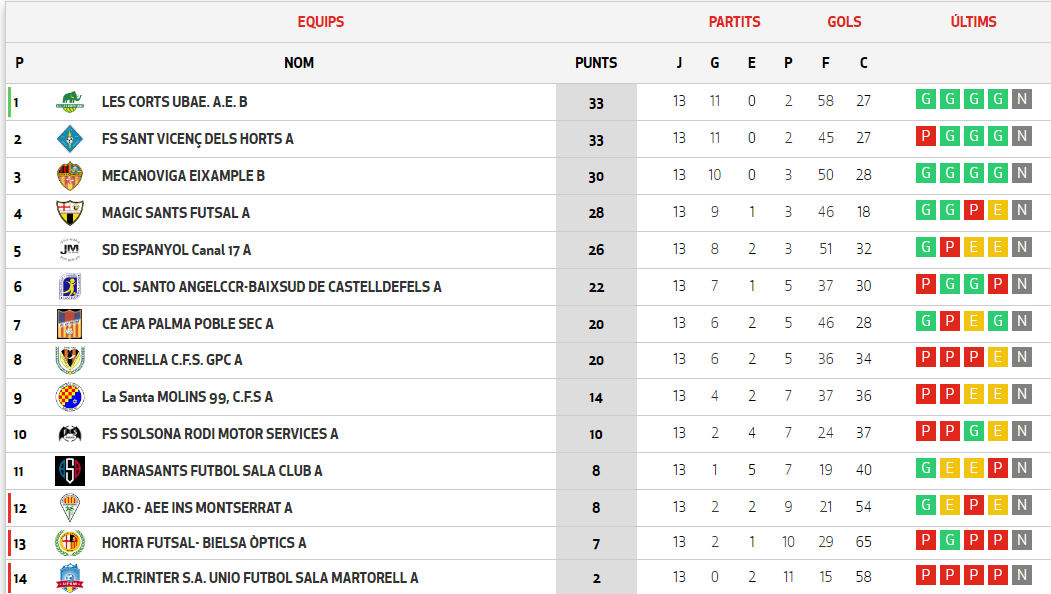This screenshot has height=594, width=1051.
Task: Sort table by the NOM column header
Action: [x=299, y=63]
